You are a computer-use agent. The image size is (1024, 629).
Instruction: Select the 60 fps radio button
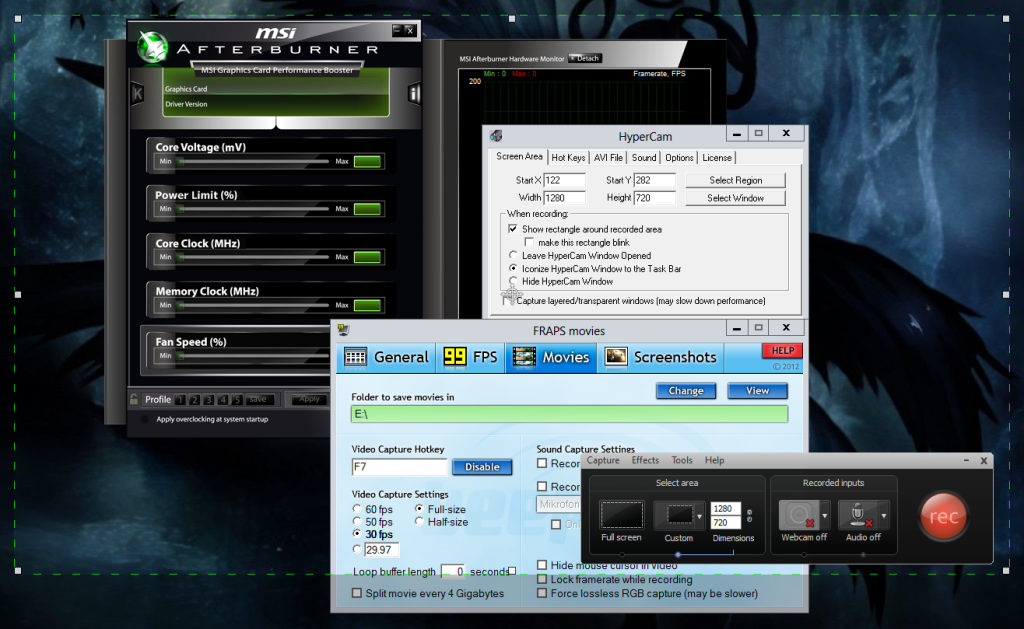[x=358, y=510]
